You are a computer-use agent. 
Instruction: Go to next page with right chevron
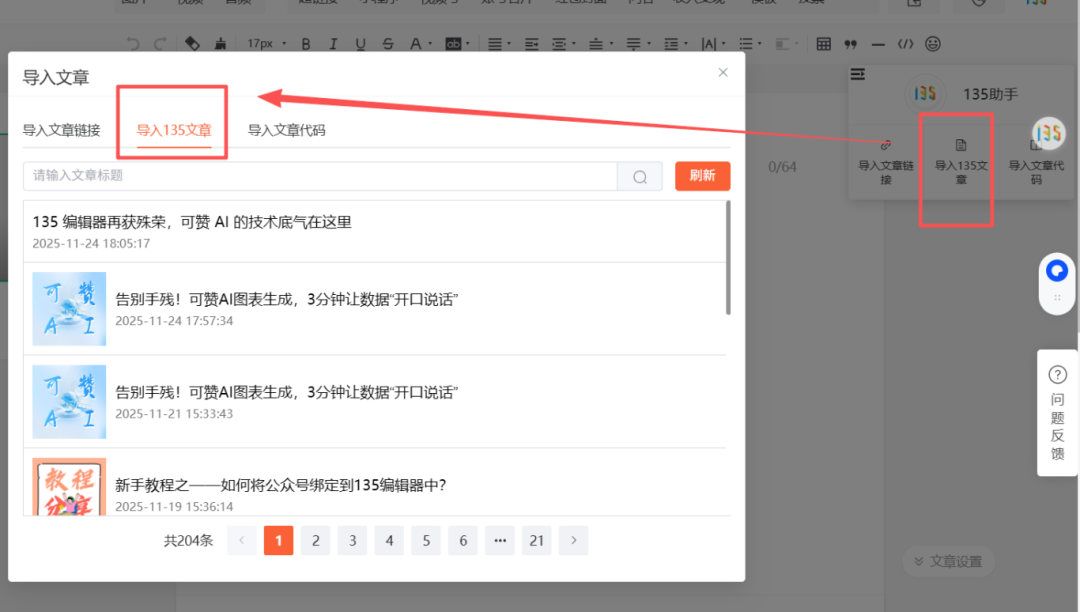pos(573,541)
